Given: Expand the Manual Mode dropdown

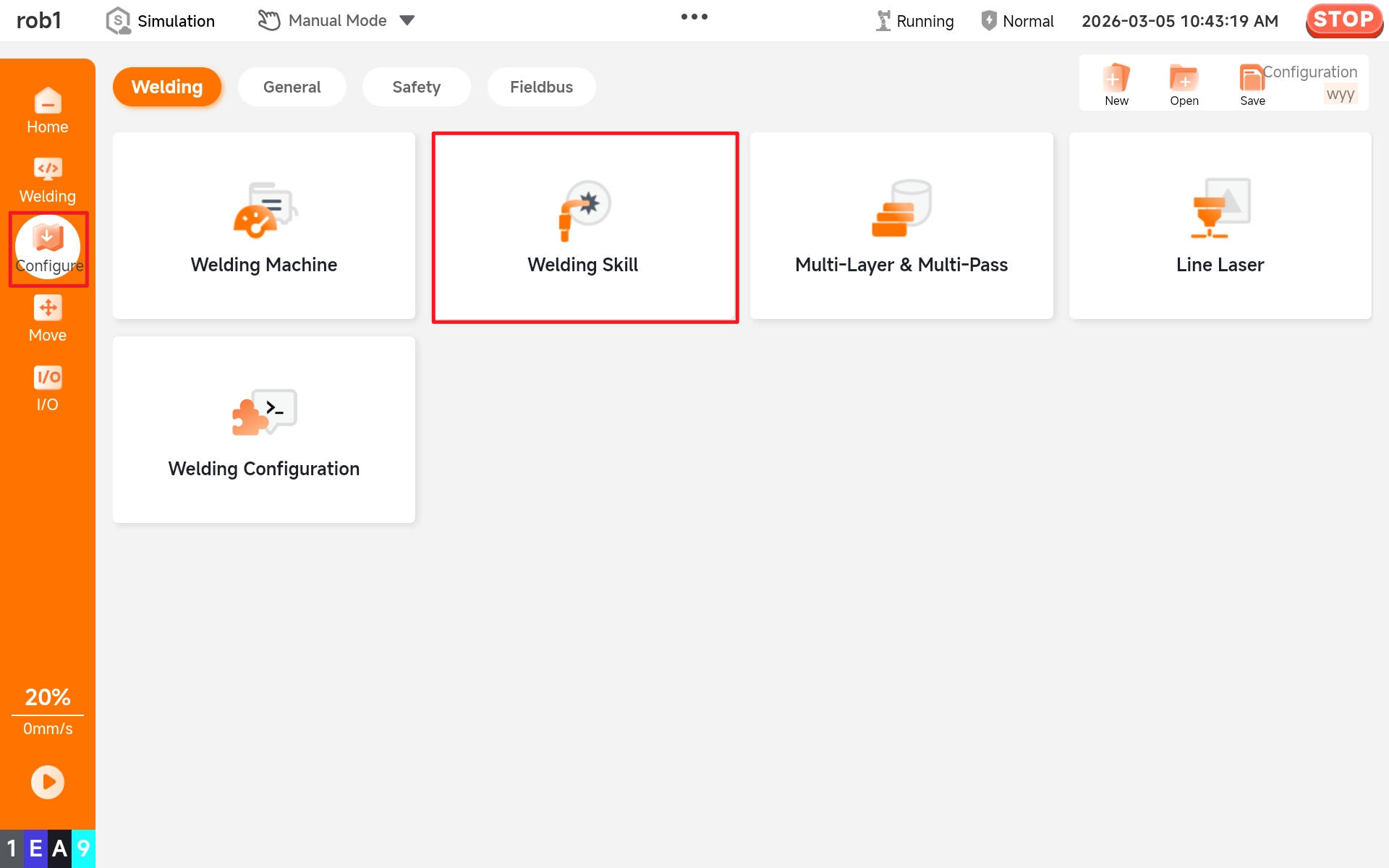Looking at the screenshot, I should 407,21.
